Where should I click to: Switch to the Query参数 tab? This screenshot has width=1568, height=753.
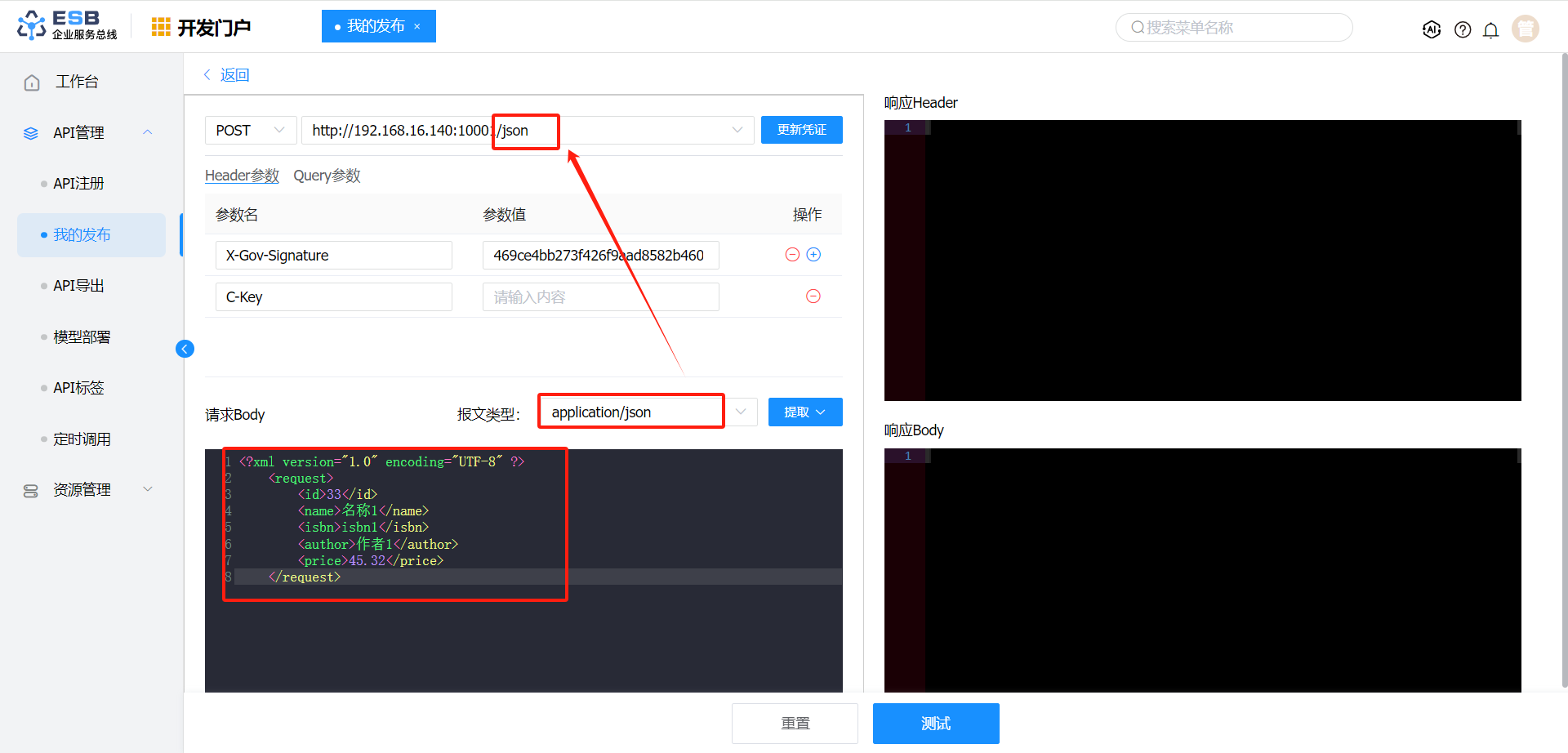tap(327, 176)
